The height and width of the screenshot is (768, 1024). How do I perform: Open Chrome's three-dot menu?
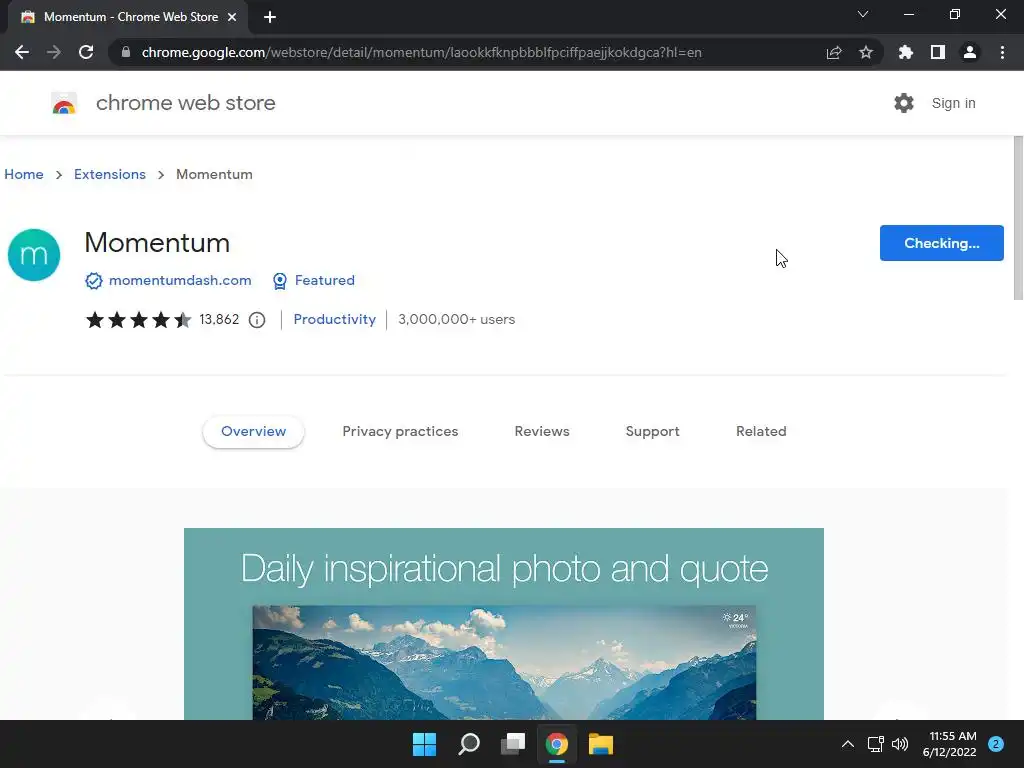pos(1002,52)
